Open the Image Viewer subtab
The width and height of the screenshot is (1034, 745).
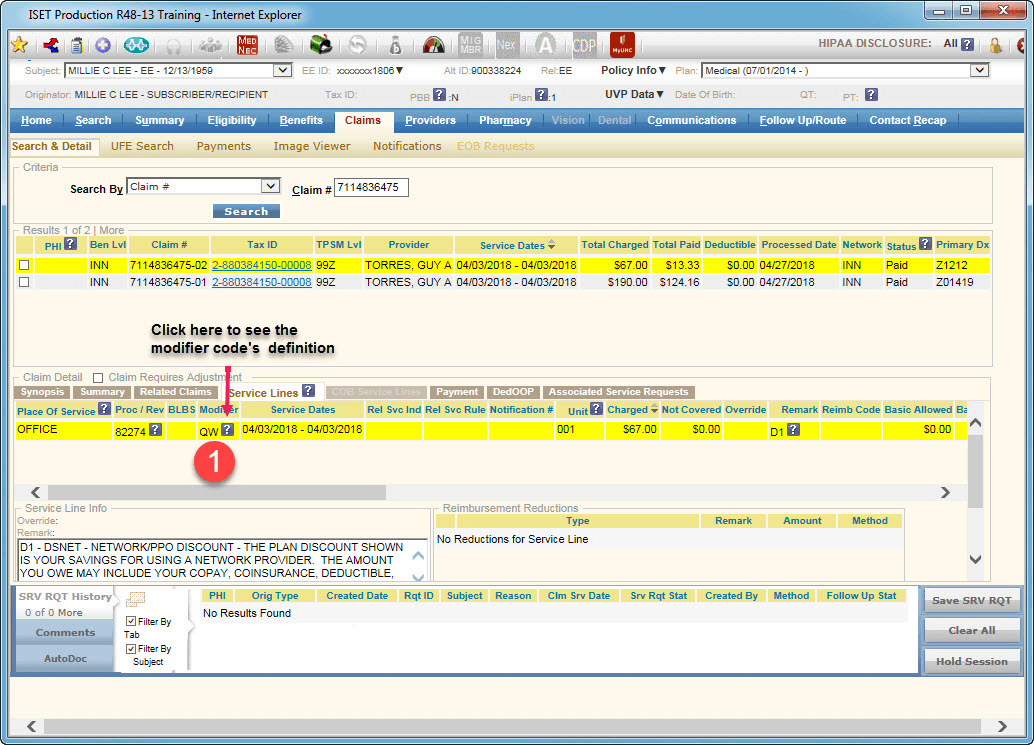pos(312,146)
